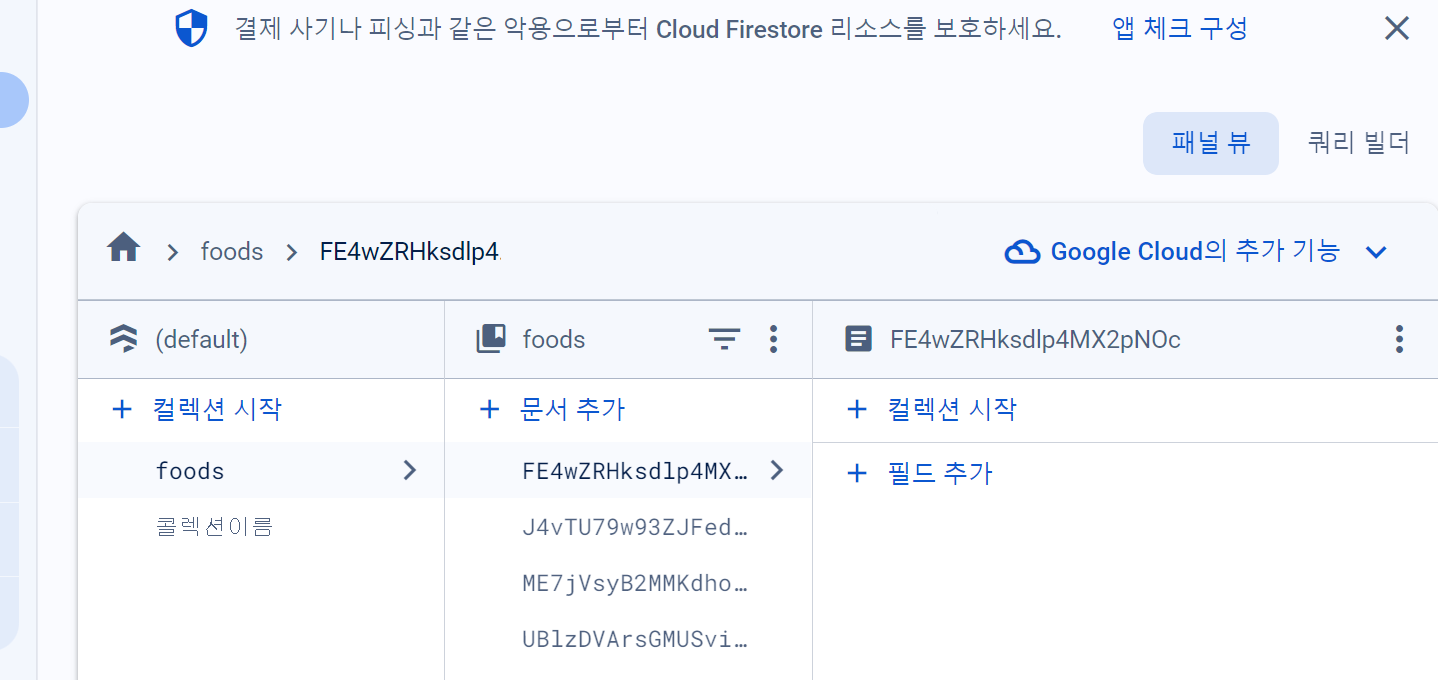Dismiss the App Check banner with X
The height and width of the screenshot is (680, 1438).
tap(1397, 29)
